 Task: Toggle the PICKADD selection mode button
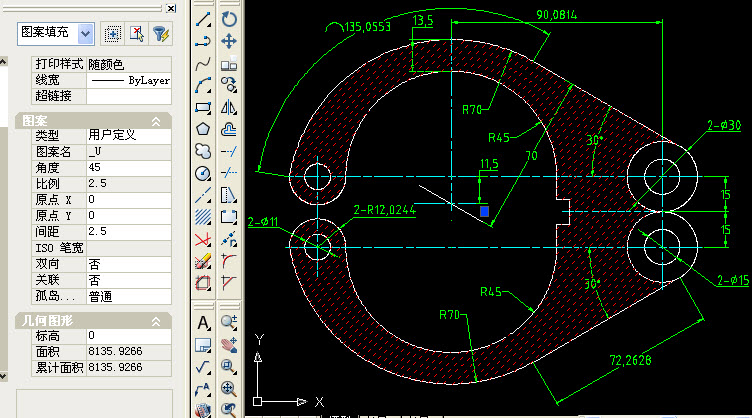pos(112,34)
